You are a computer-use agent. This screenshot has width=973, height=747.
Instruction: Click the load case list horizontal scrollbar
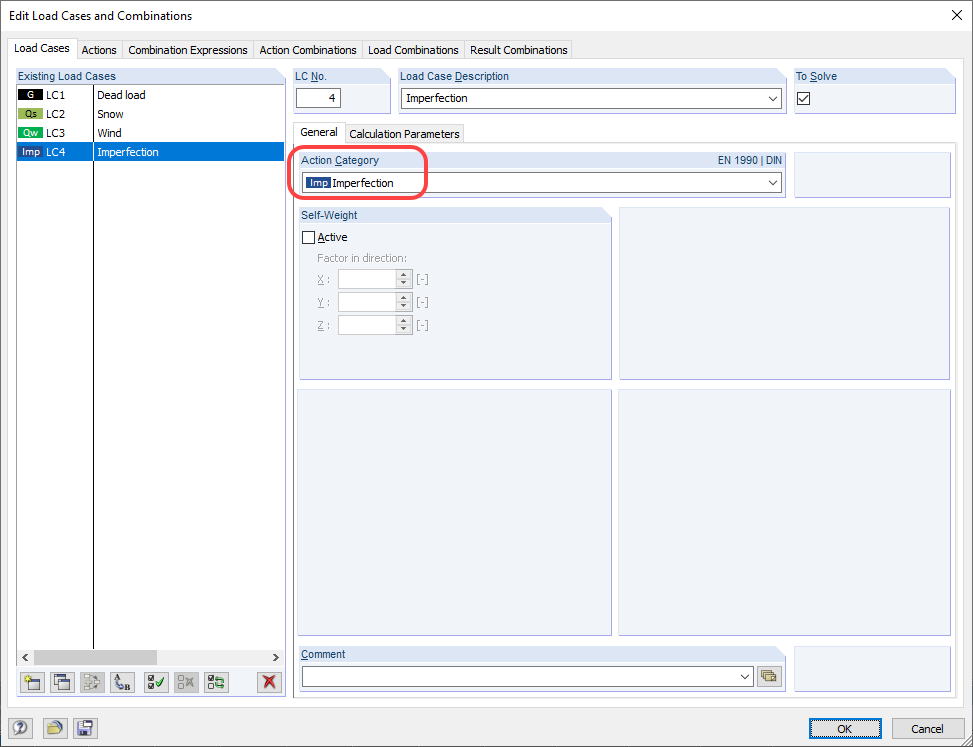[x=95, y=658]
